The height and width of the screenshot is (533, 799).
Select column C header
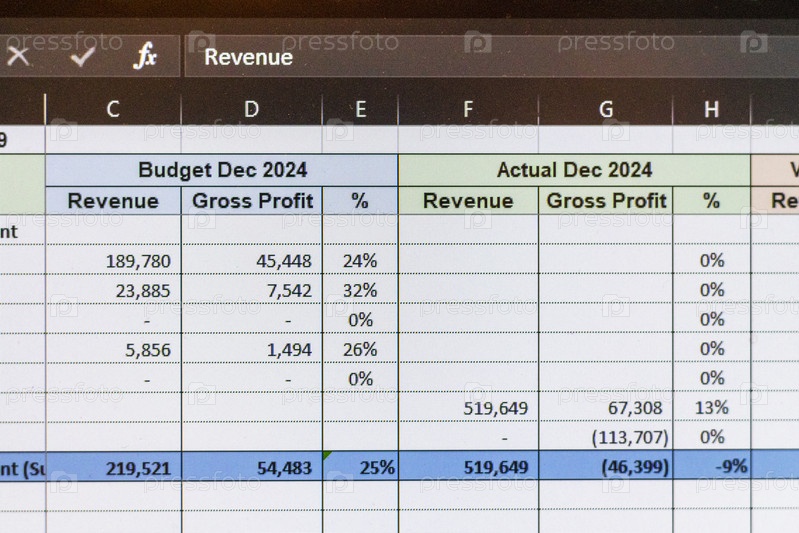[x=113, y=109]
